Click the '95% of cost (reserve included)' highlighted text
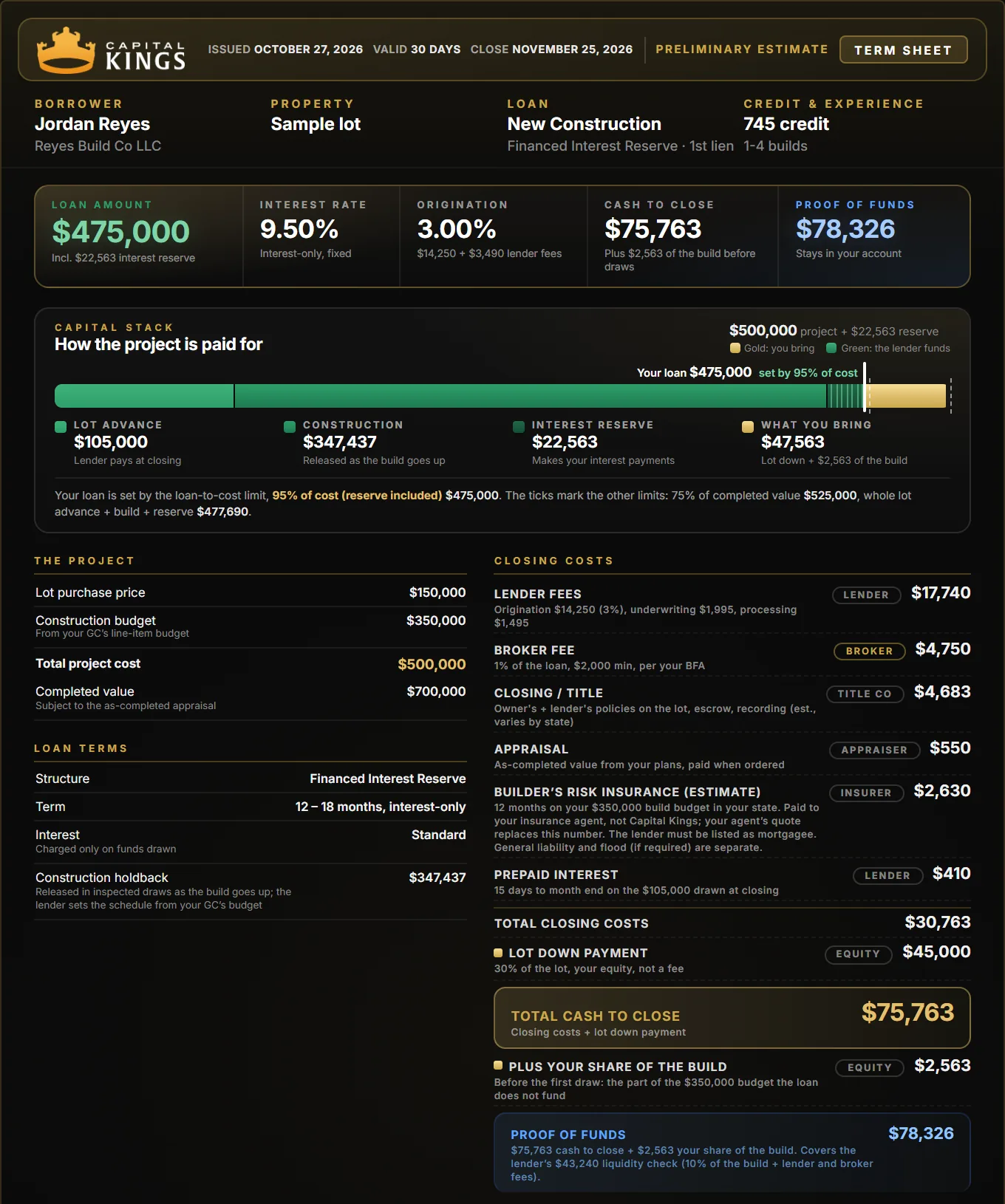Viewport: 1005px width, 1204px height. tap(357, 496)
